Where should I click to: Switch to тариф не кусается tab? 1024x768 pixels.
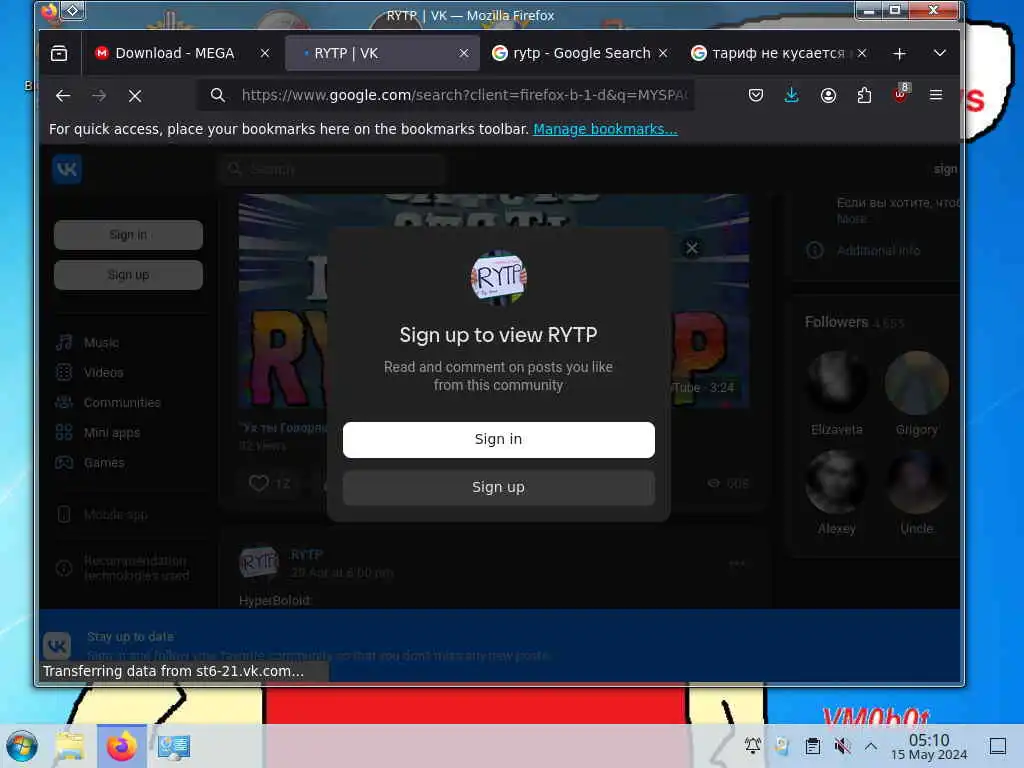779,54
